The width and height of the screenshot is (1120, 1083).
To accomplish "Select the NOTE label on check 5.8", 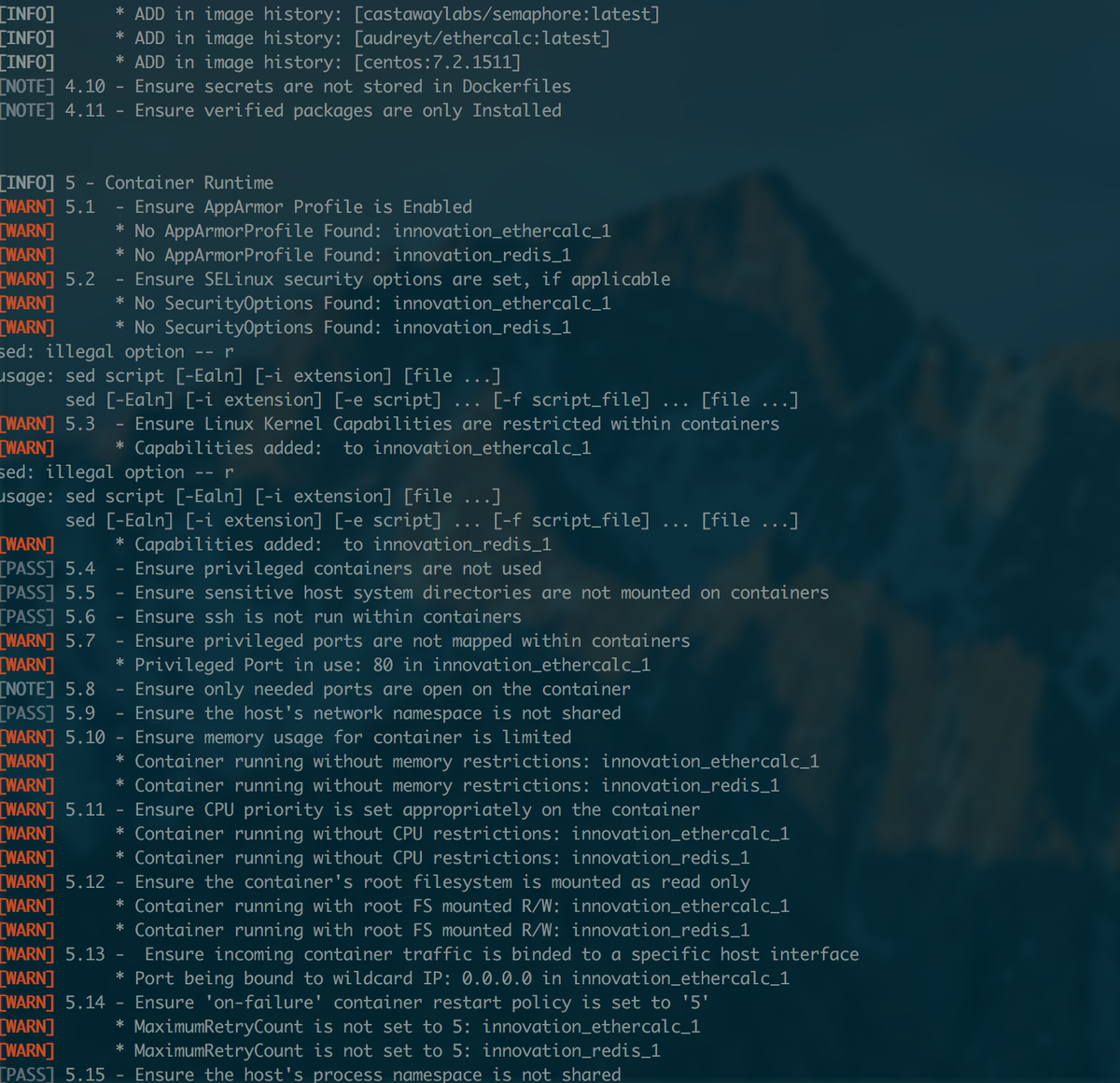I will (27, 688).
